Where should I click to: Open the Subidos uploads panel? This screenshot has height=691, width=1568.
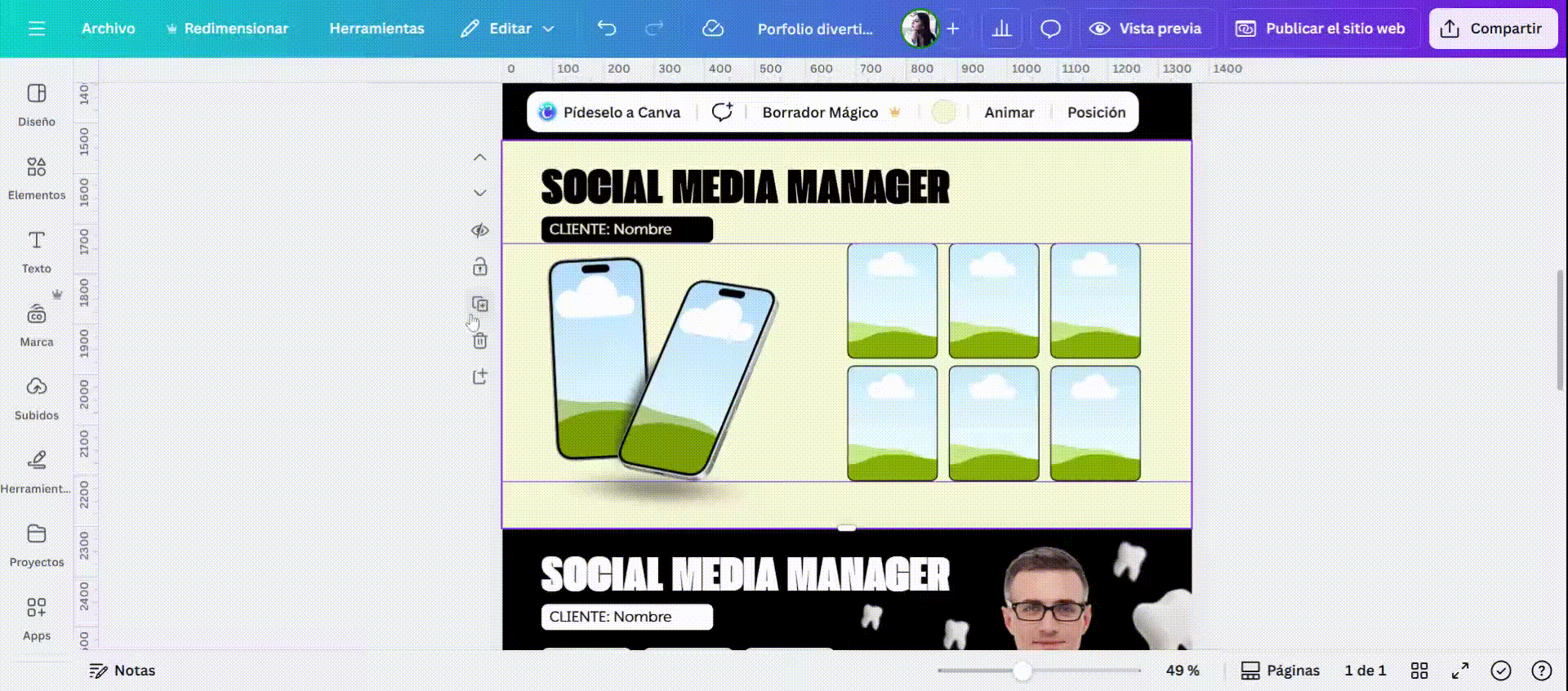click(37, 399)
